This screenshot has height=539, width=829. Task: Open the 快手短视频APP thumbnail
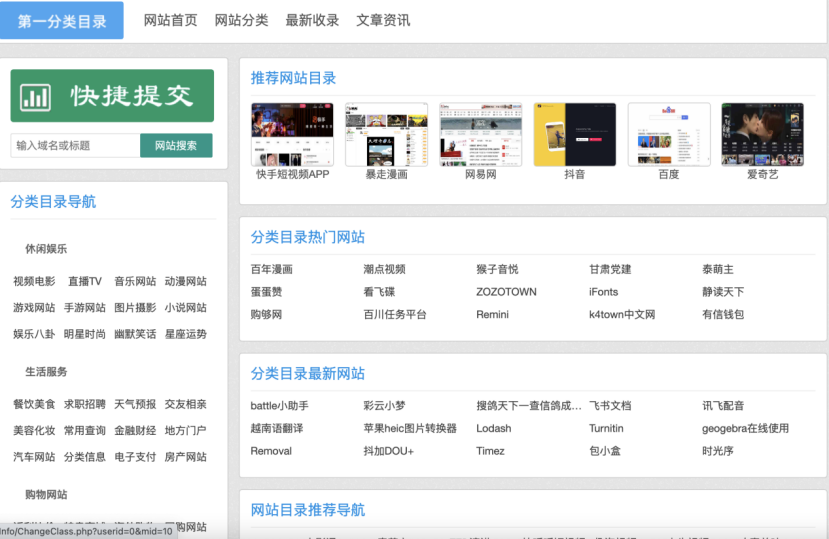(x=292, y=134)
